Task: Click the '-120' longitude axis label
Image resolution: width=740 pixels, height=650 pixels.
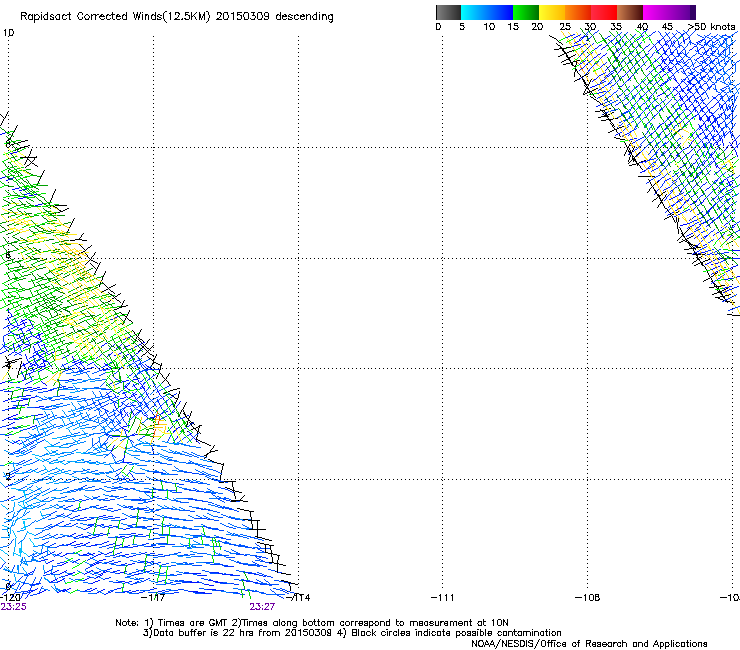Action: pyautogui.click(x=9, y=598)
